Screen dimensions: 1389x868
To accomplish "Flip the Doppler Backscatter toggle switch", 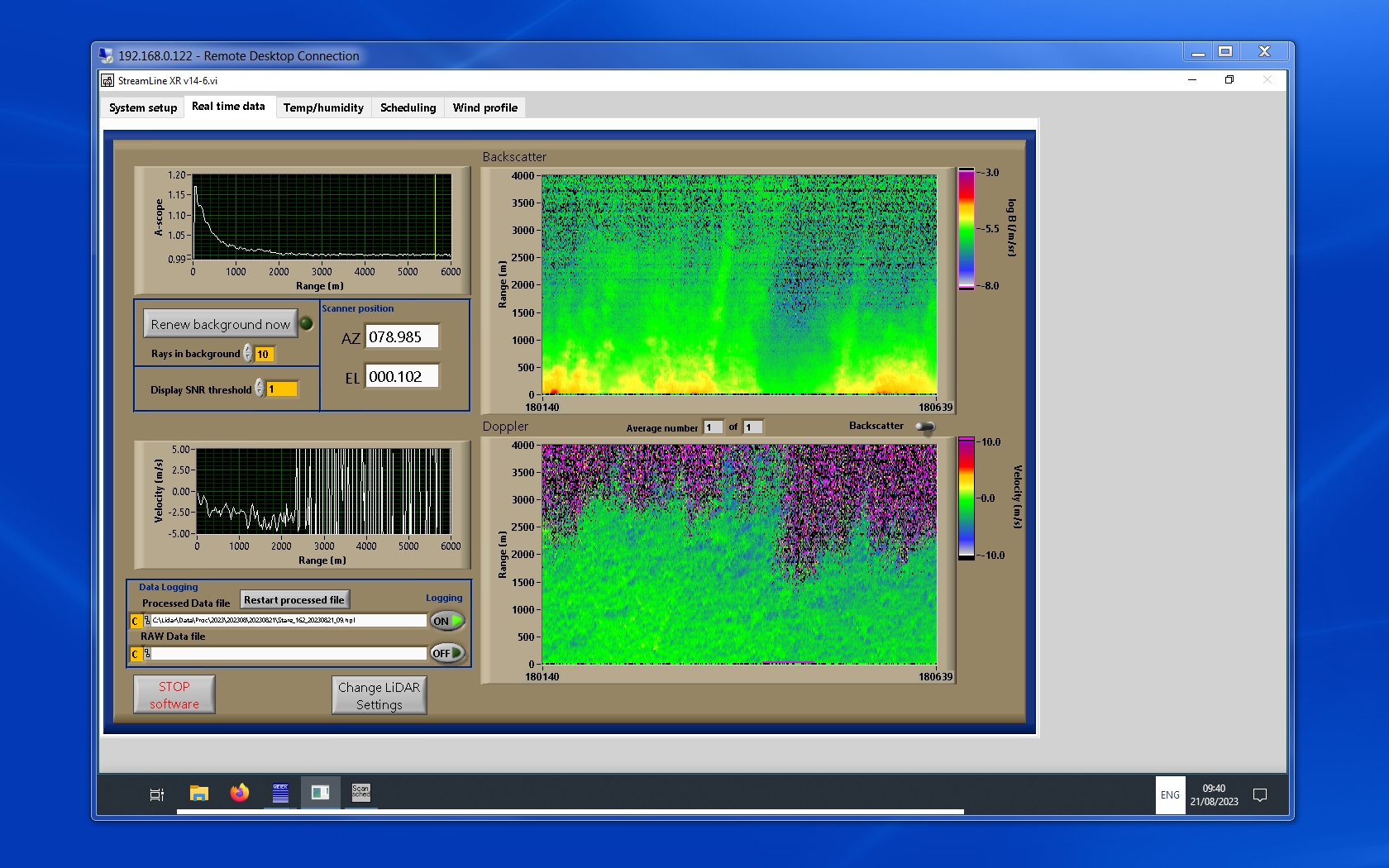I will [925, 427].
